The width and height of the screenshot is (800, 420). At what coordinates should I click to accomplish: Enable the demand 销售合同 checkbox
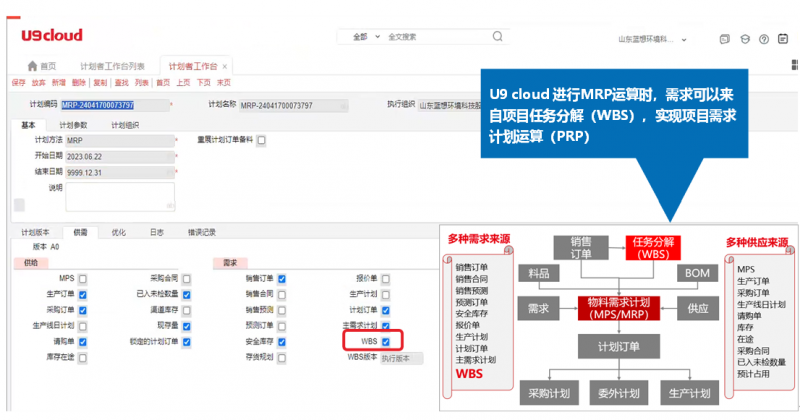(282, 294)
